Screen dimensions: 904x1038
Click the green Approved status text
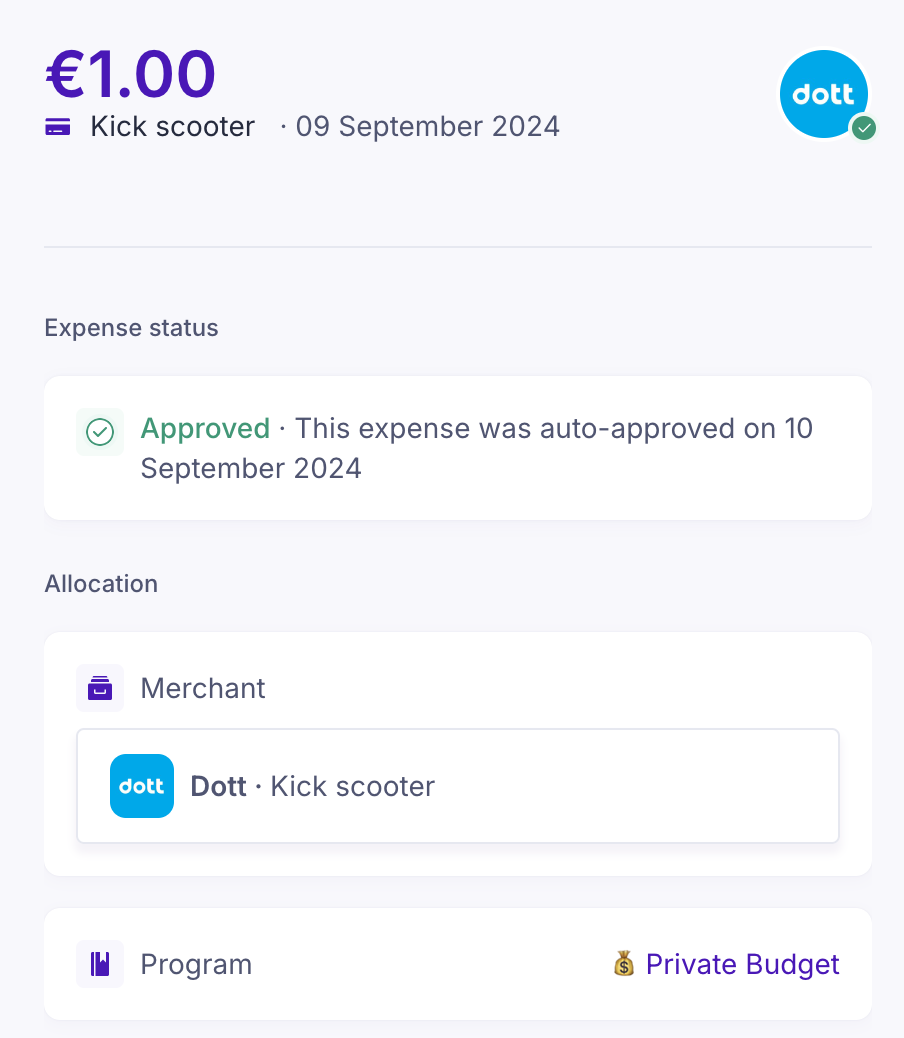205,429
